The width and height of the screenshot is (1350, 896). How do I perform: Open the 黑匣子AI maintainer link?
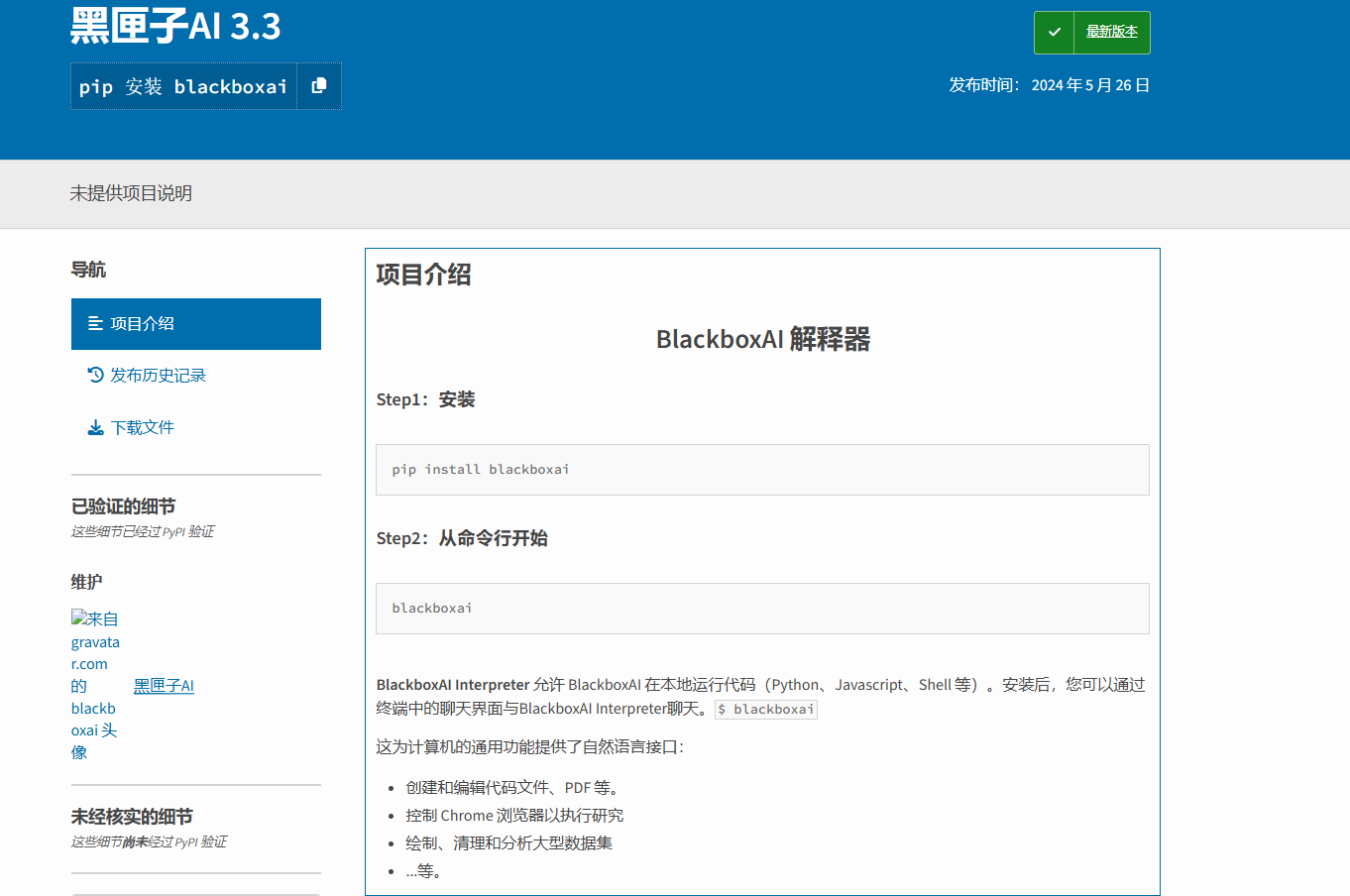164,686
